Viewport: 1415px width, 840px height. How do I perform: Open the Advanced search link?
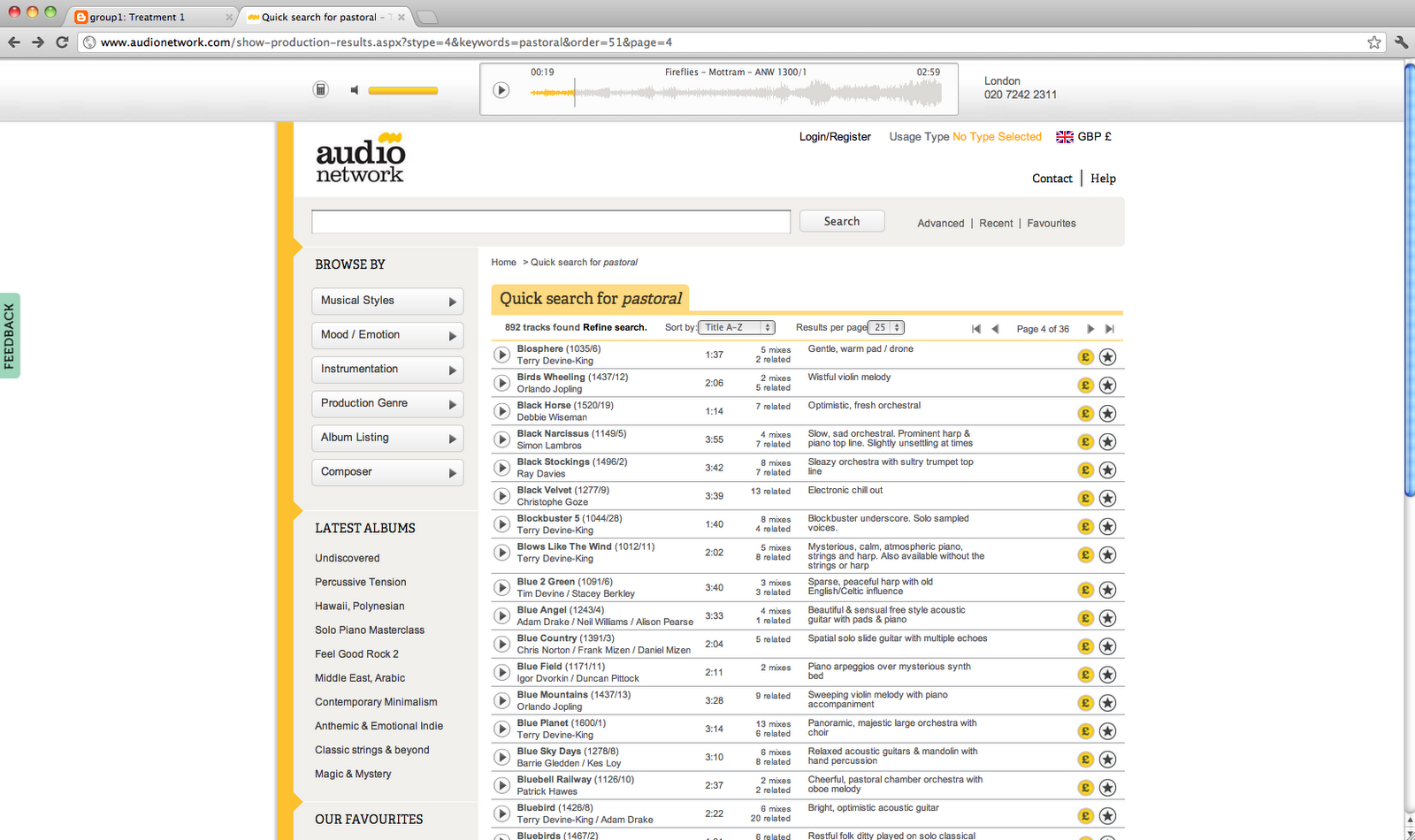941,224
